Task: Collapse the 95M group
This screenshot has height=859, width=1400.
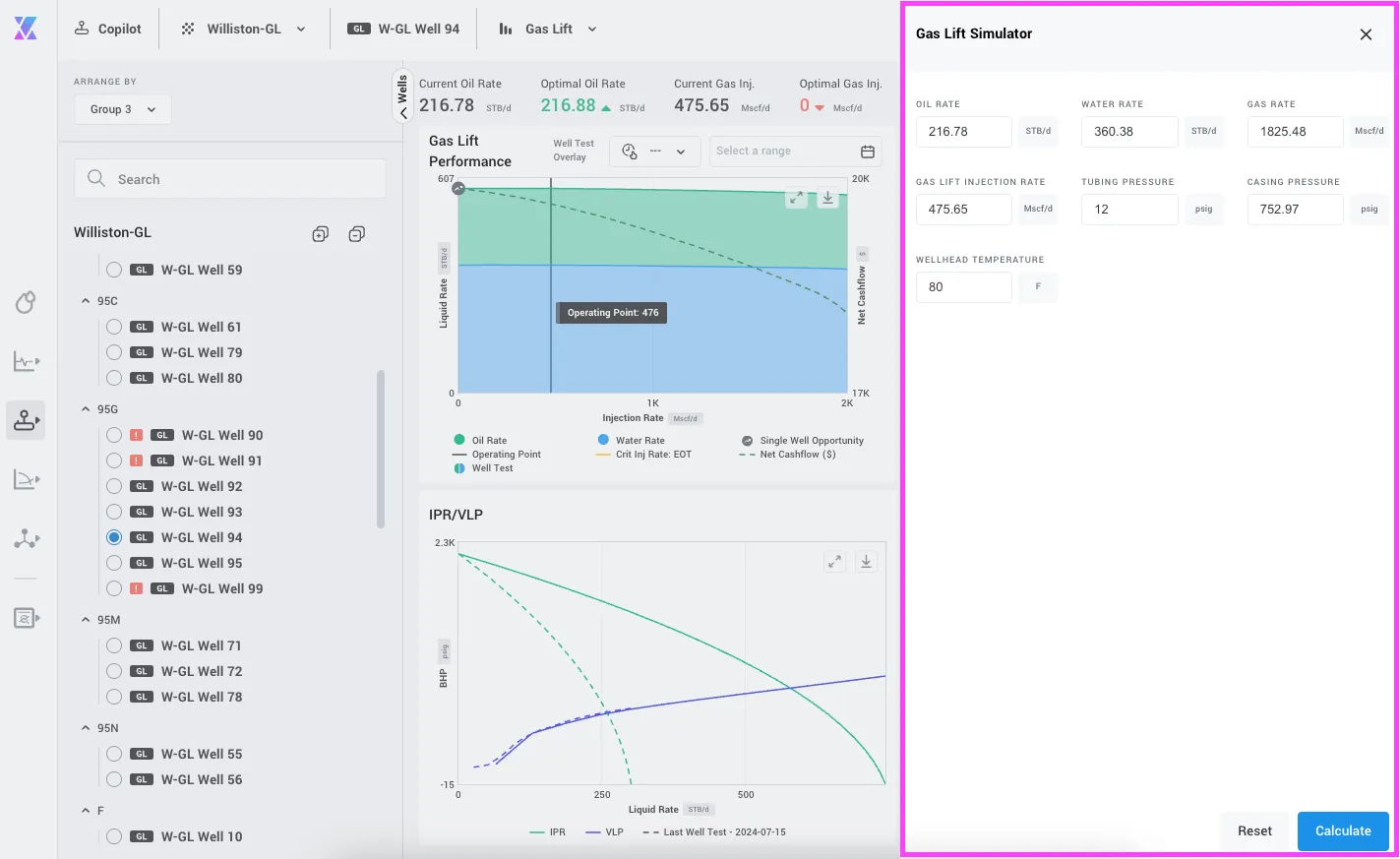Action: click(x=86, y=620)
